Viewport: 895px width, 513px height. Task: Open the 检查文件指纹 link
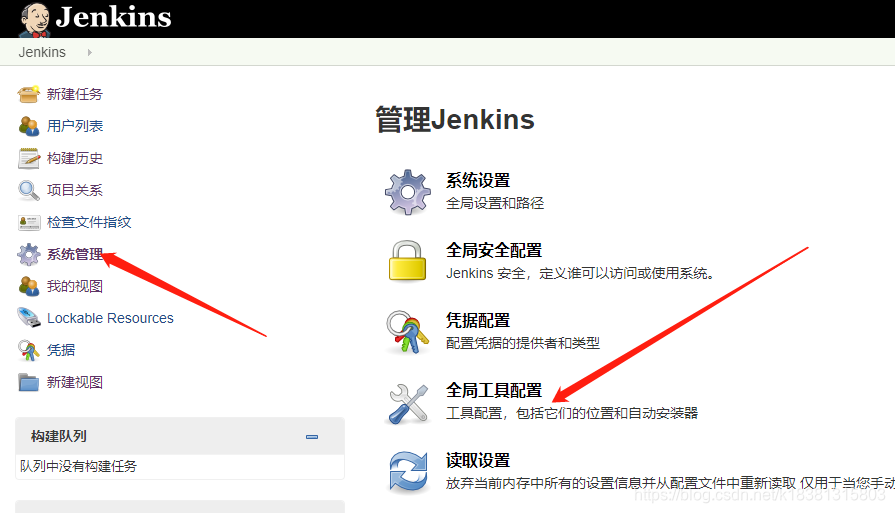coord(89,222)
